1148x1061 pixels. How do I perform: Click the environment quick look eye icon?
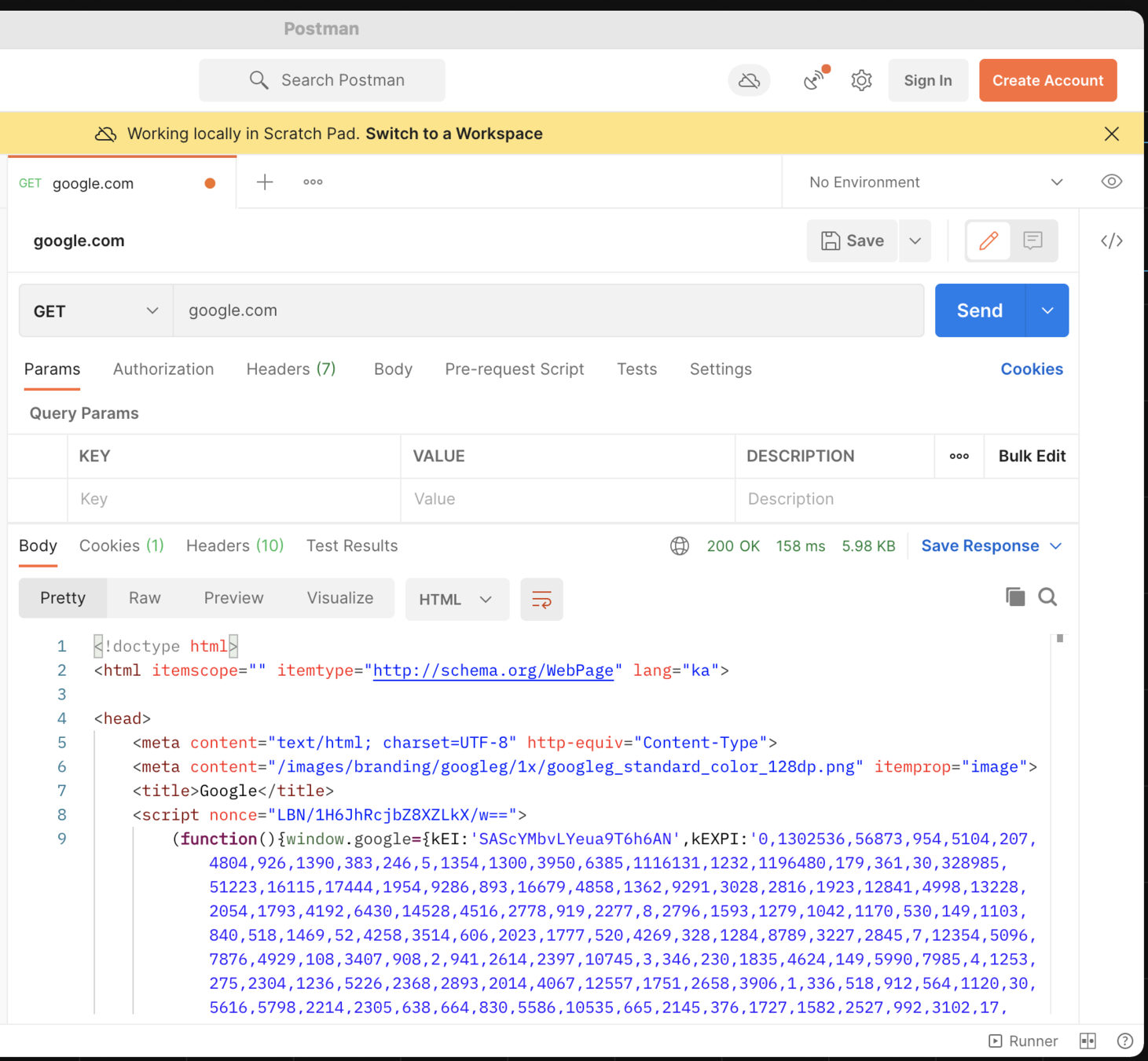pos(1111,182)
